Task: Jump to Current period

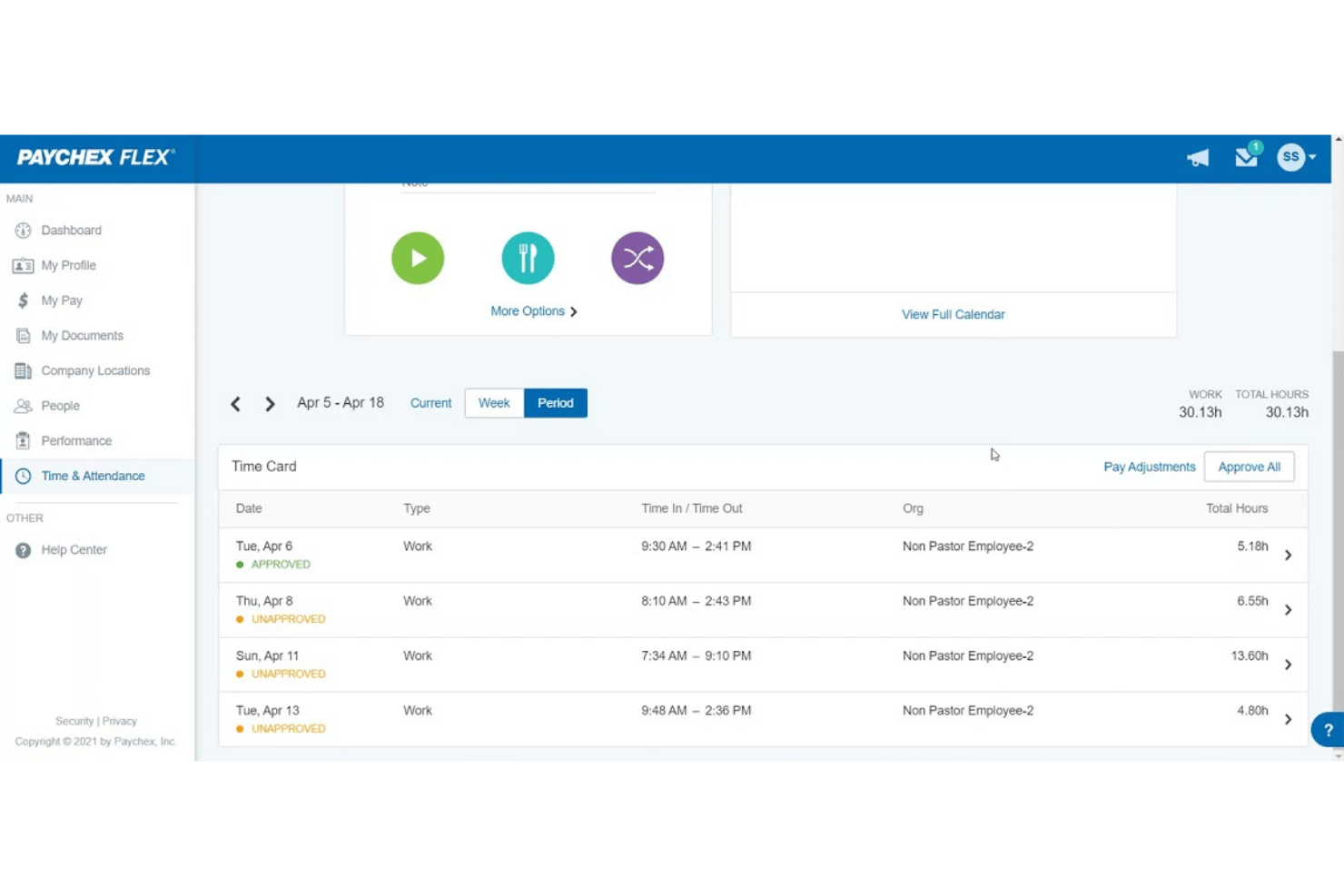Action: [x=430, y=403]
